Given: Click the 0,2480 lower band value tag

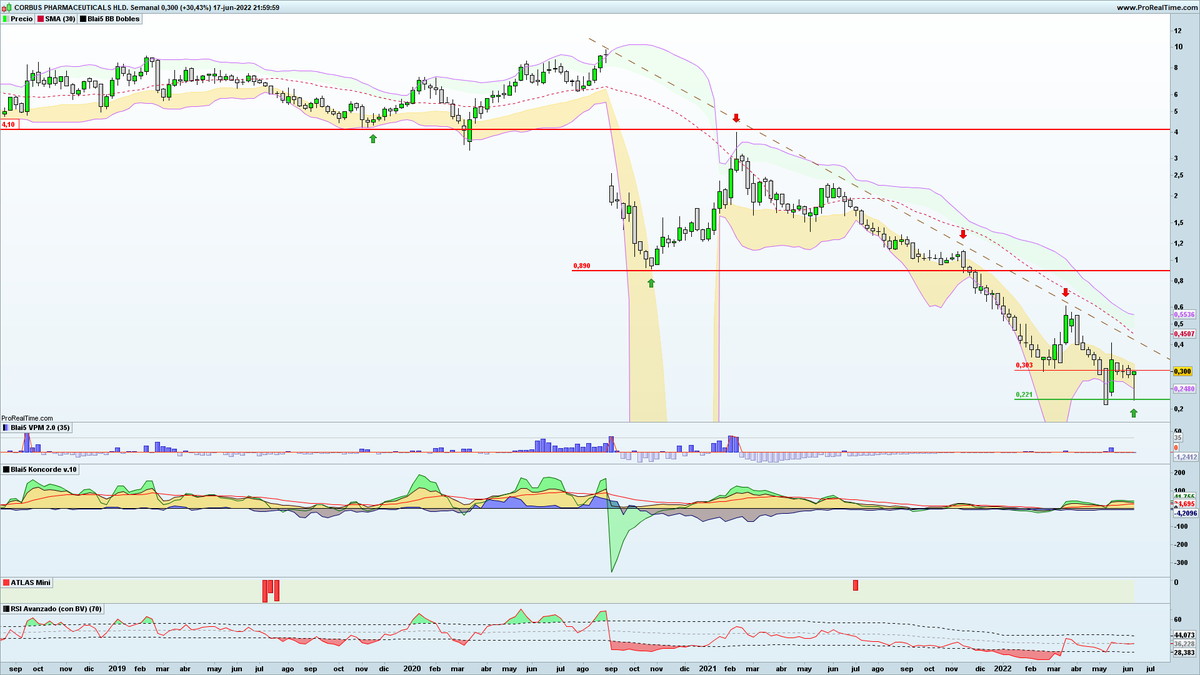Looking at the screenshot, I should point(1184,389).
